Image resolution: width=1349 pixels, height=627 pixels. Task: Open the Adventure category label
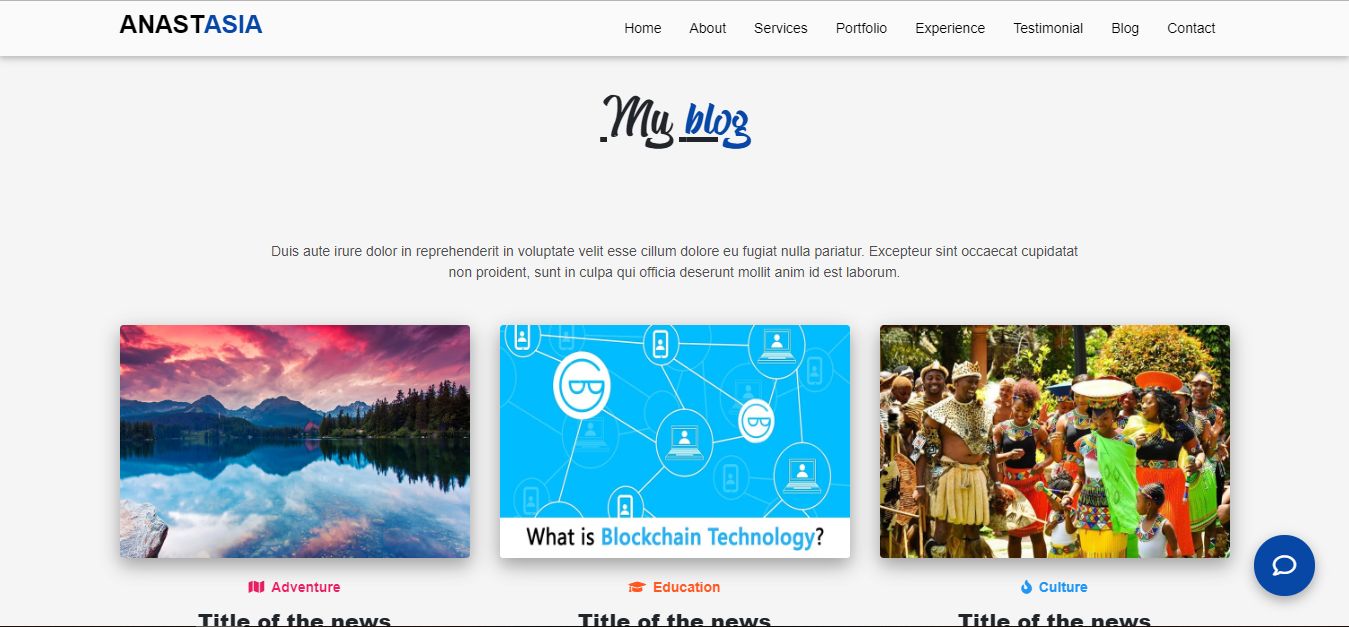(306, 587)
